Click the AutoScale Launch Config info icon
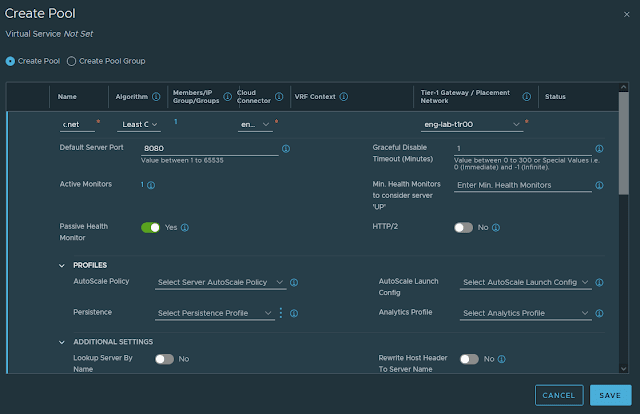This screenshot has height=414, width=640. 599,283
